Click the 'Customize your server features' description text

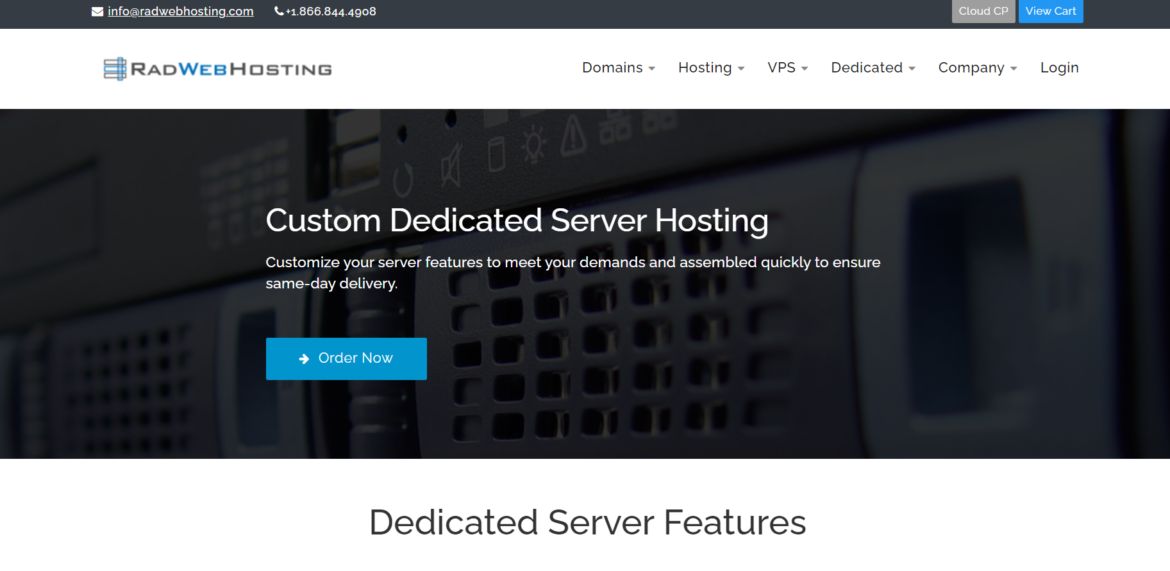coord(573,273)
